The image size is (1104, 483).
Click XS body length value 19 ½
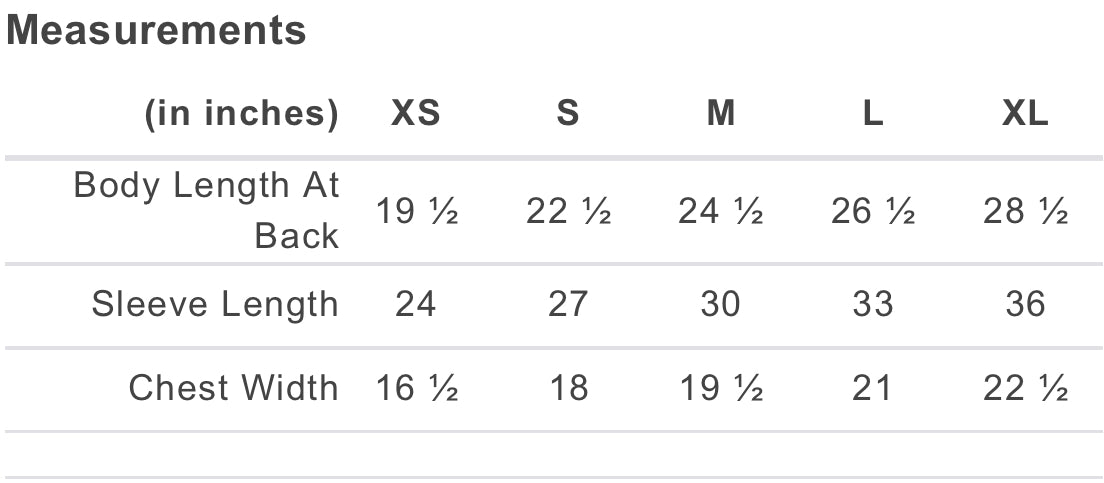(x=417, y=211)
